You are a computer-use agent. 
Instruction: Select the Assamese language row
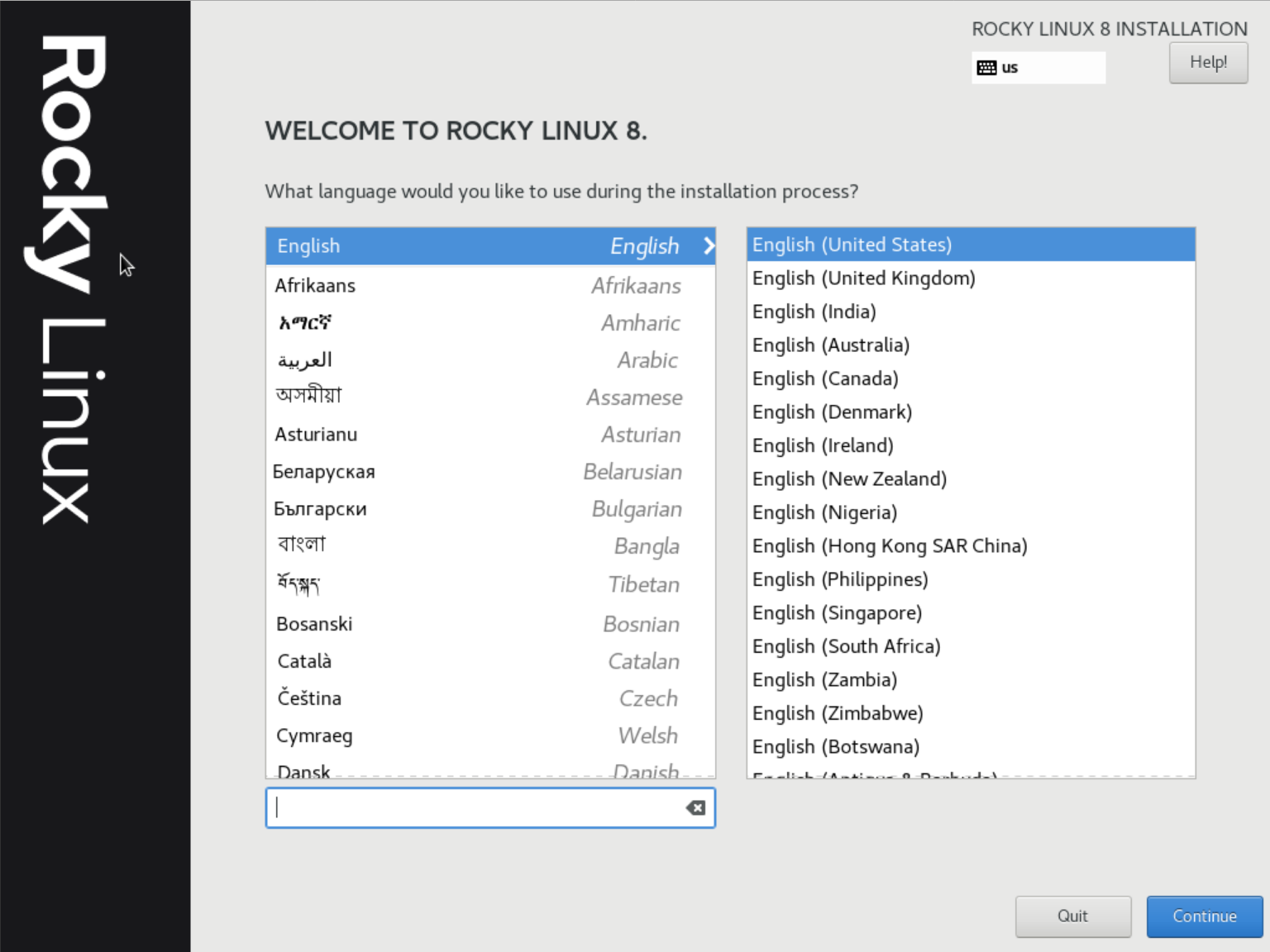[x=490, y=397]
